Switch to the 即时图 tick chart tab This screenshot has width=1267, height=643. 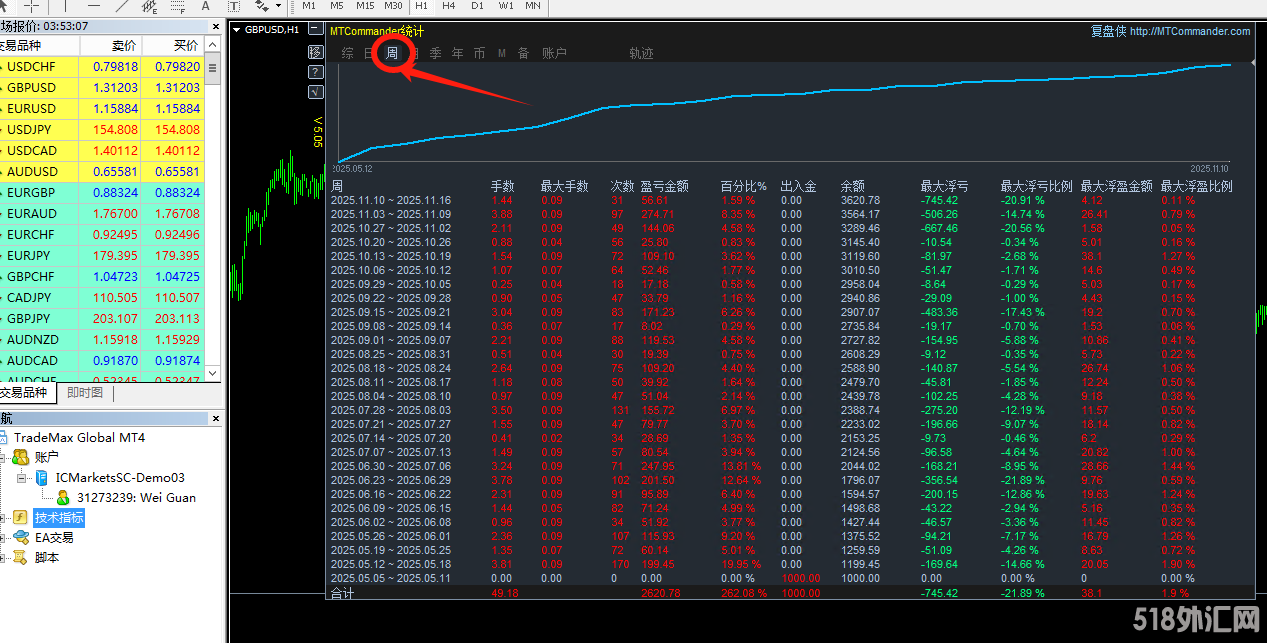[x=85, y=393]
